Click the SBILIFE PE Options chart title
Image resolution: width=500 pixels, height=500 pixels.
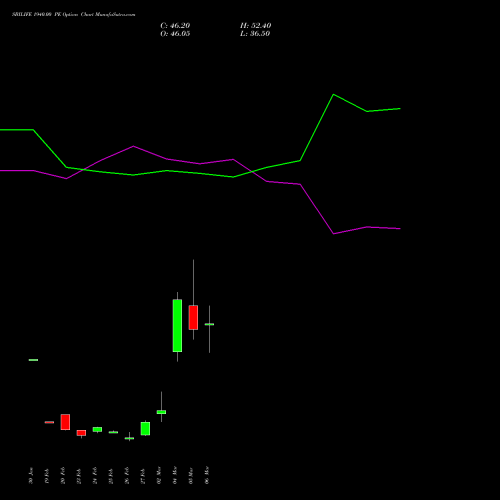coord(74,15)
